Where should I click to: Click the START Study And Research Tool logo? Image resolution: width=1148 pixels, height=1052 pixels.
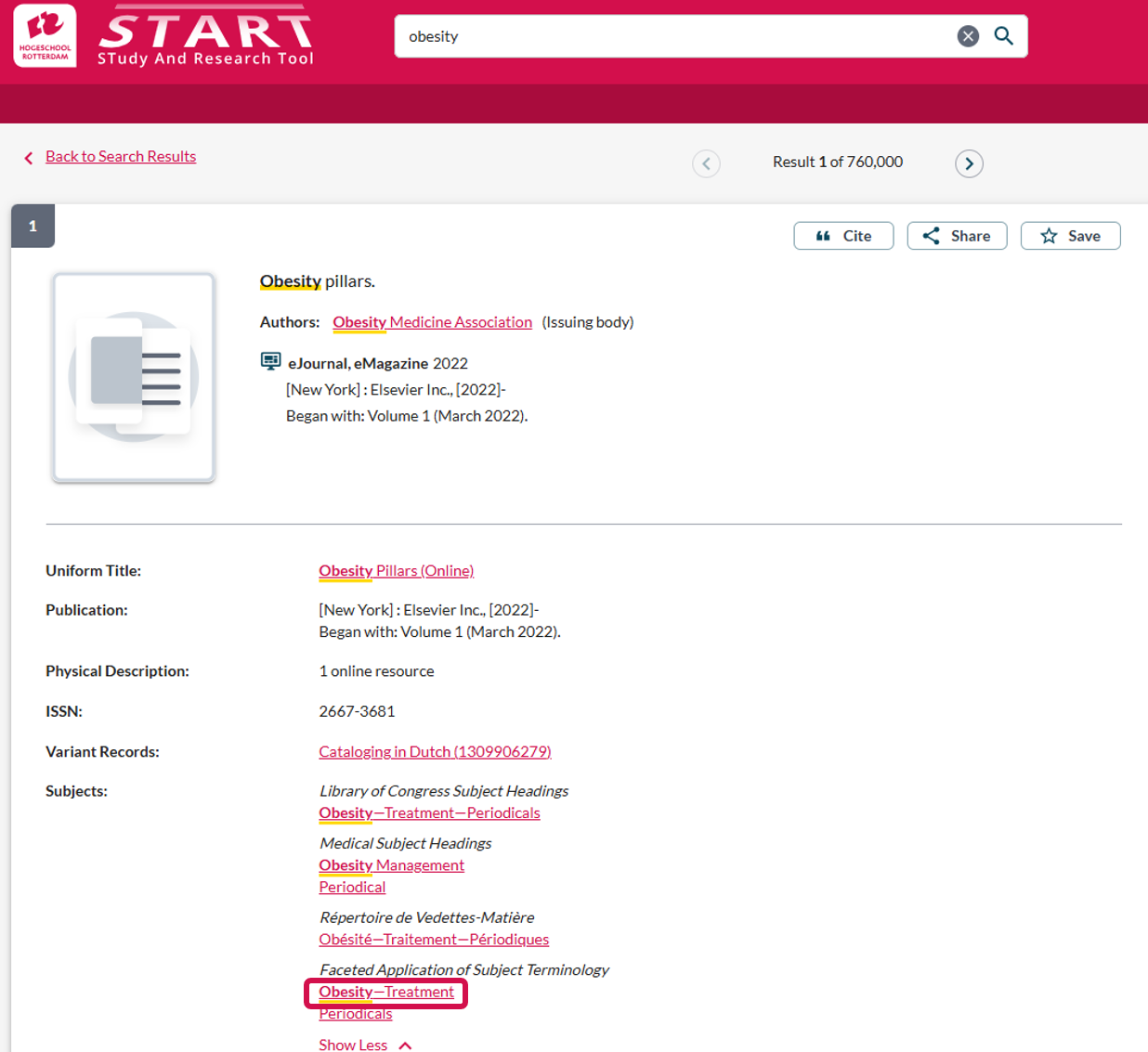pos(205,36)
